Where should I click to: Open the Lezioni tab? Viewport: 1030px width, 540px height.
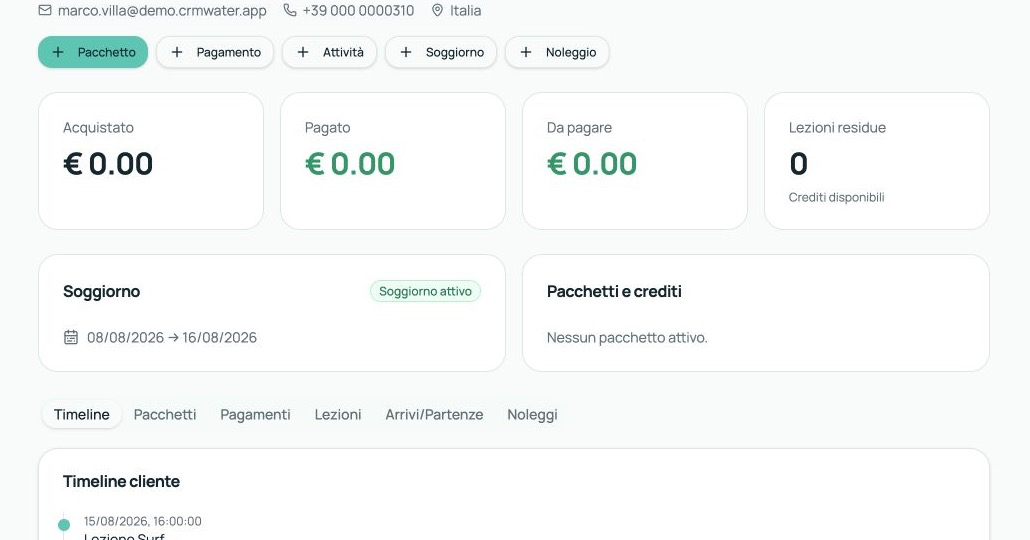[338, 415]
